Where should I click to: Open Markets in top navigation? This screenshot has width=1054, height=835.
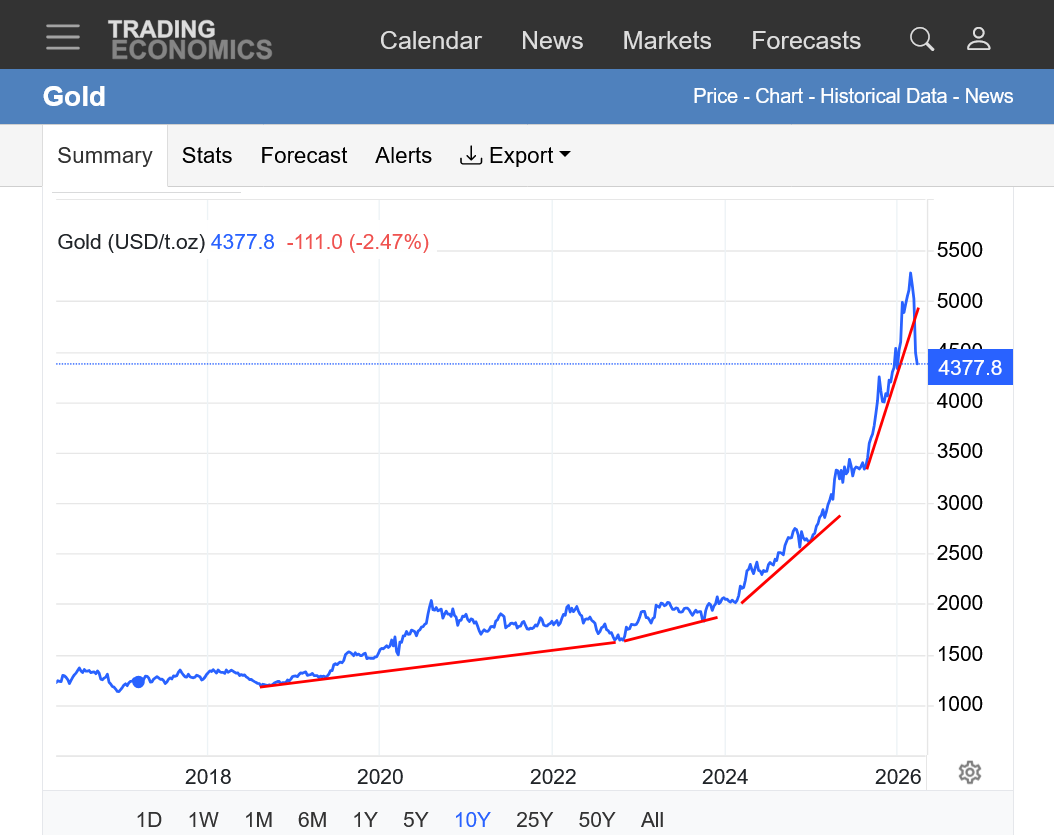click(667, 40)
